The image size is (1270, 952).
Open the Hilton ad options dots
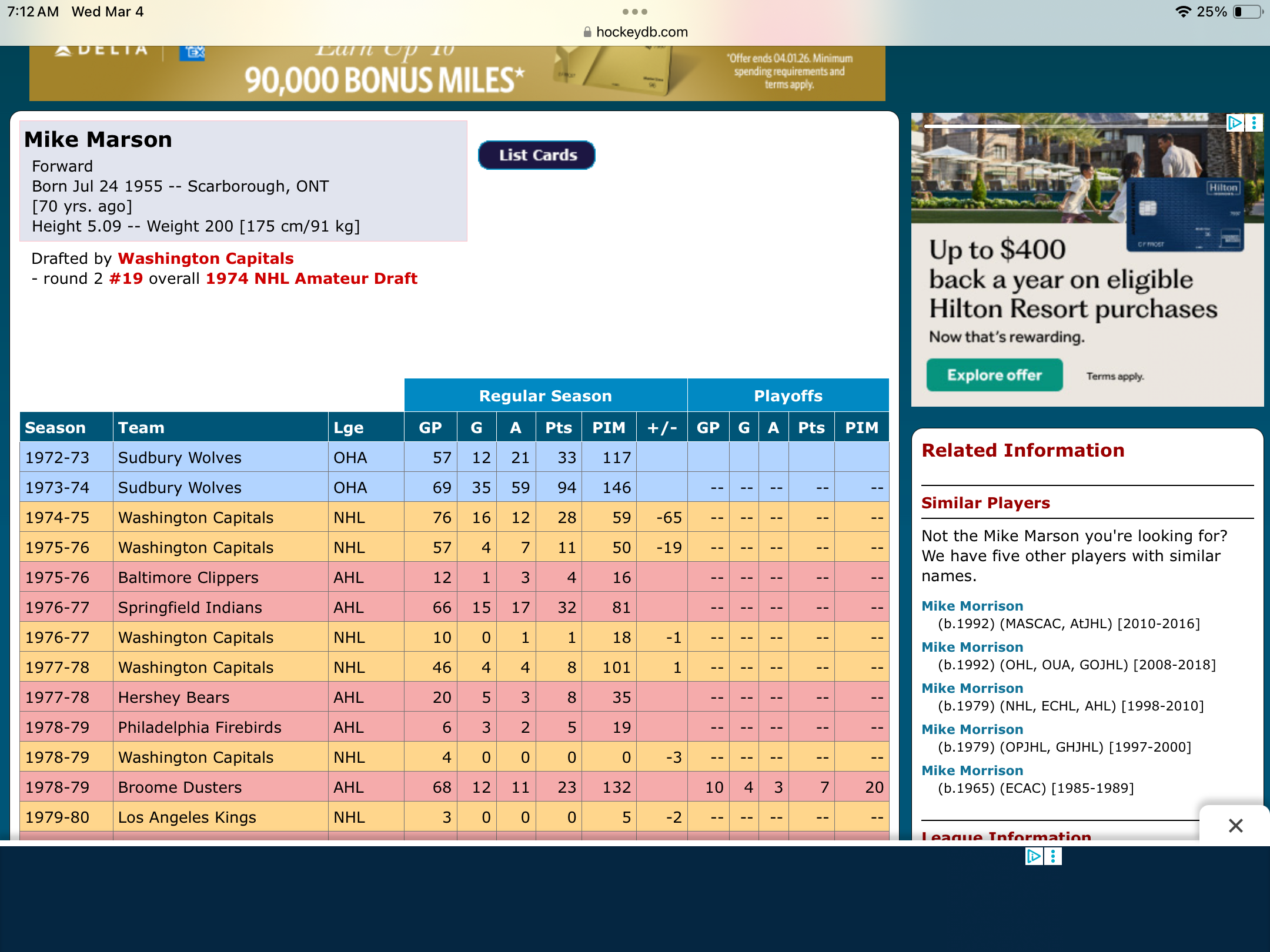click(1254, 122)
